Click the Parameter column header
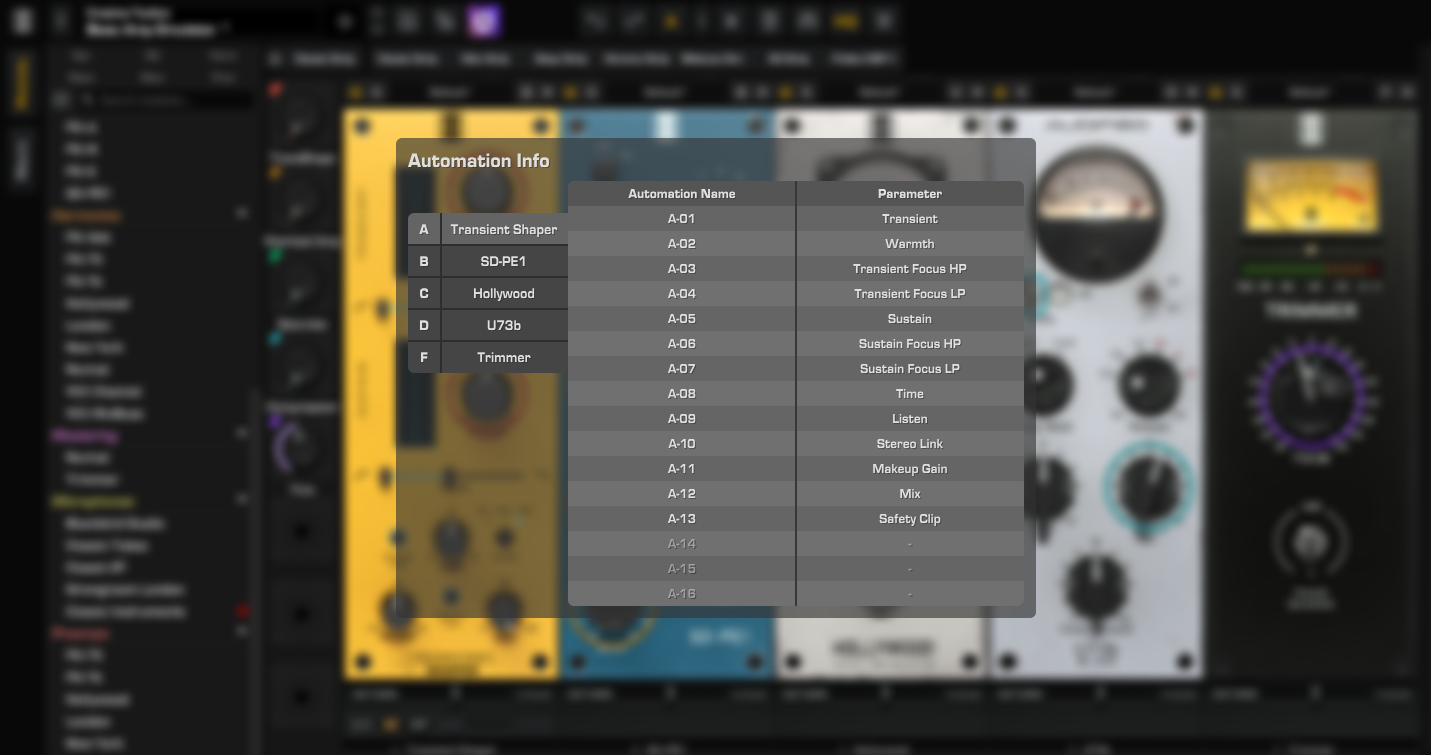The image size is (1431, 755). point(909,193)
